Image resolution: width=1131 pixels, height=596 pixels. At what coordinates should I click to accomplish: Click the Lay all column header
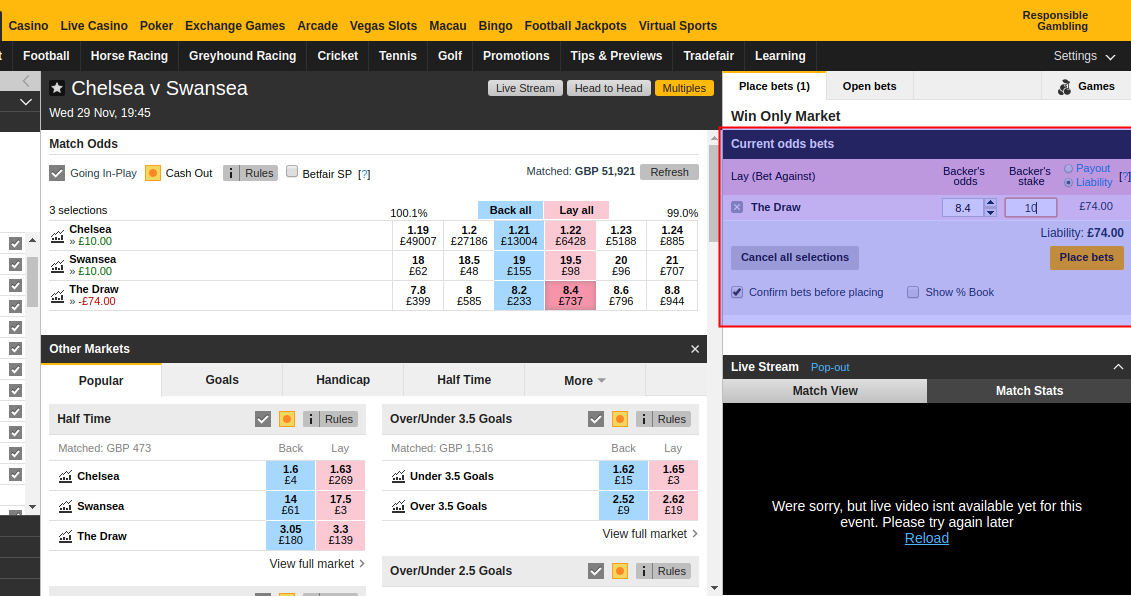click(x=576, y=210)
